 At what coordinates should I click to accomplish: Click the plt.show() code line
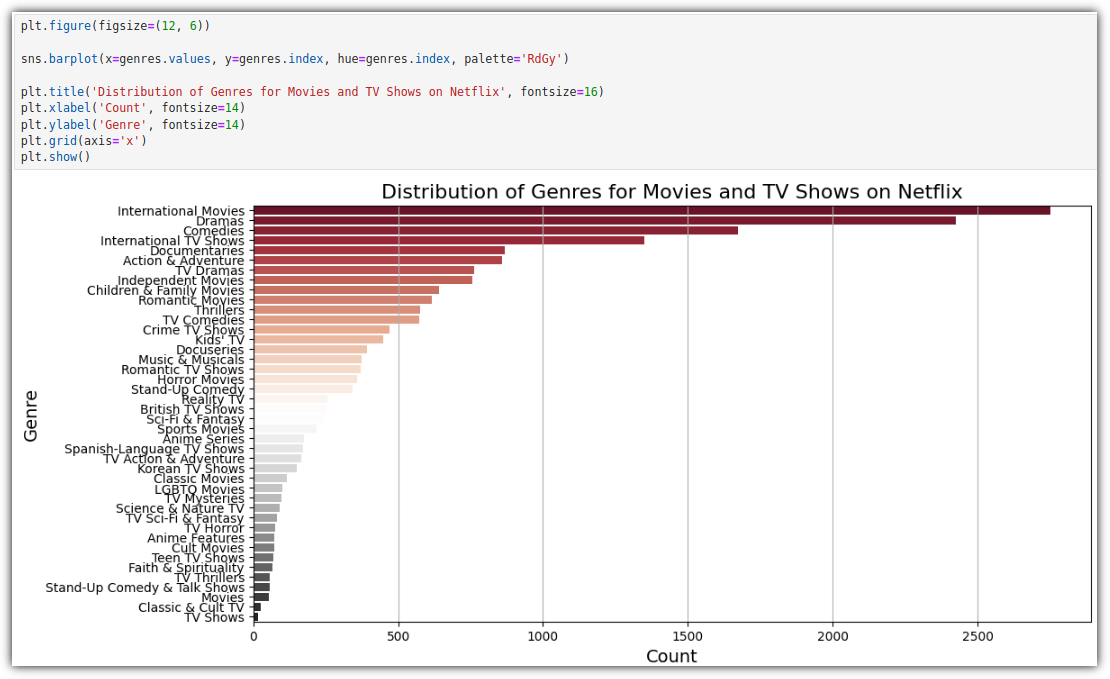pyautogui.click(x=56, y=156)
